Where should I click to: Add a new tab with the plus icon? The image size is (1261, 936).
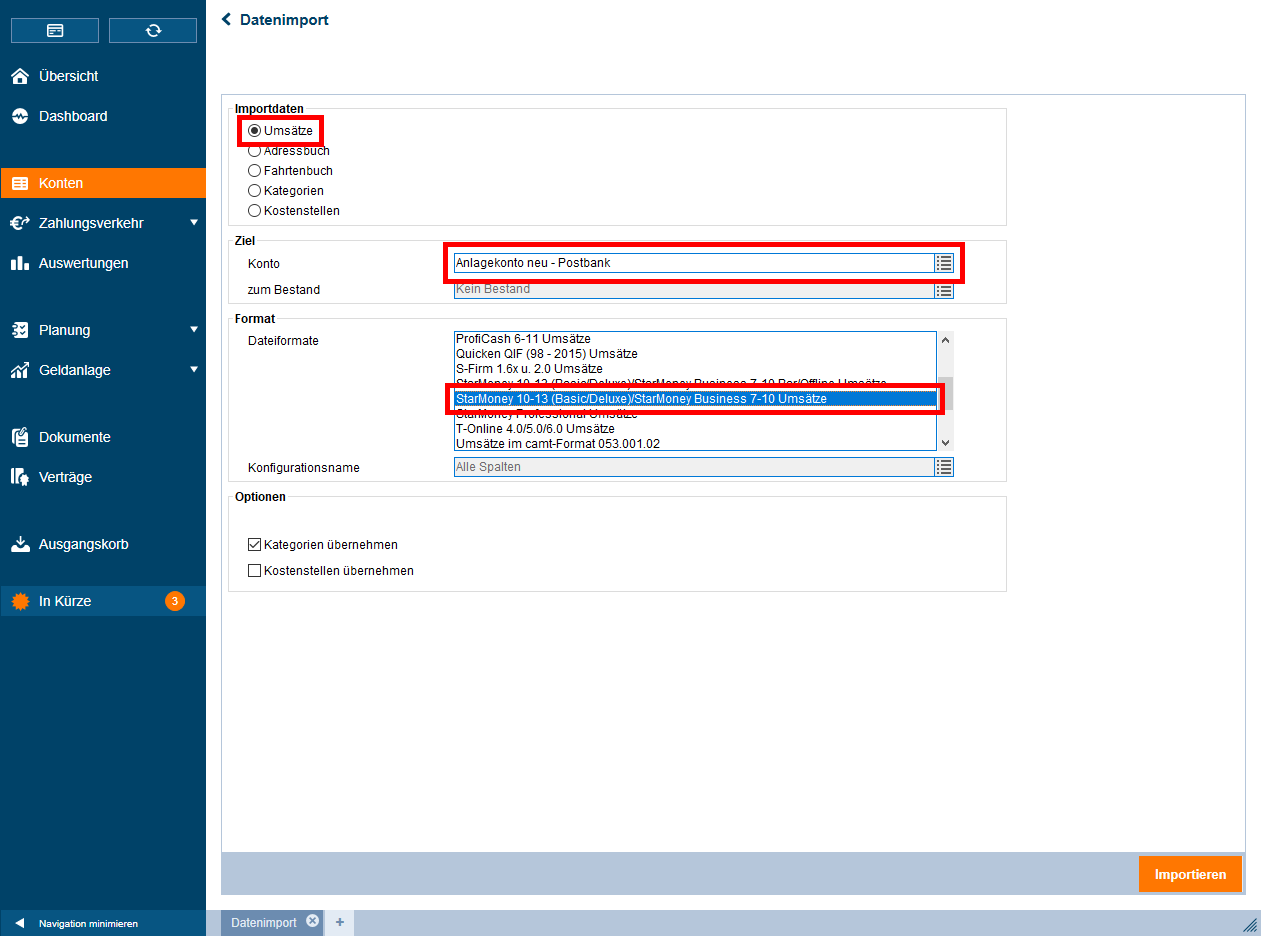click(x=339, y=922)
